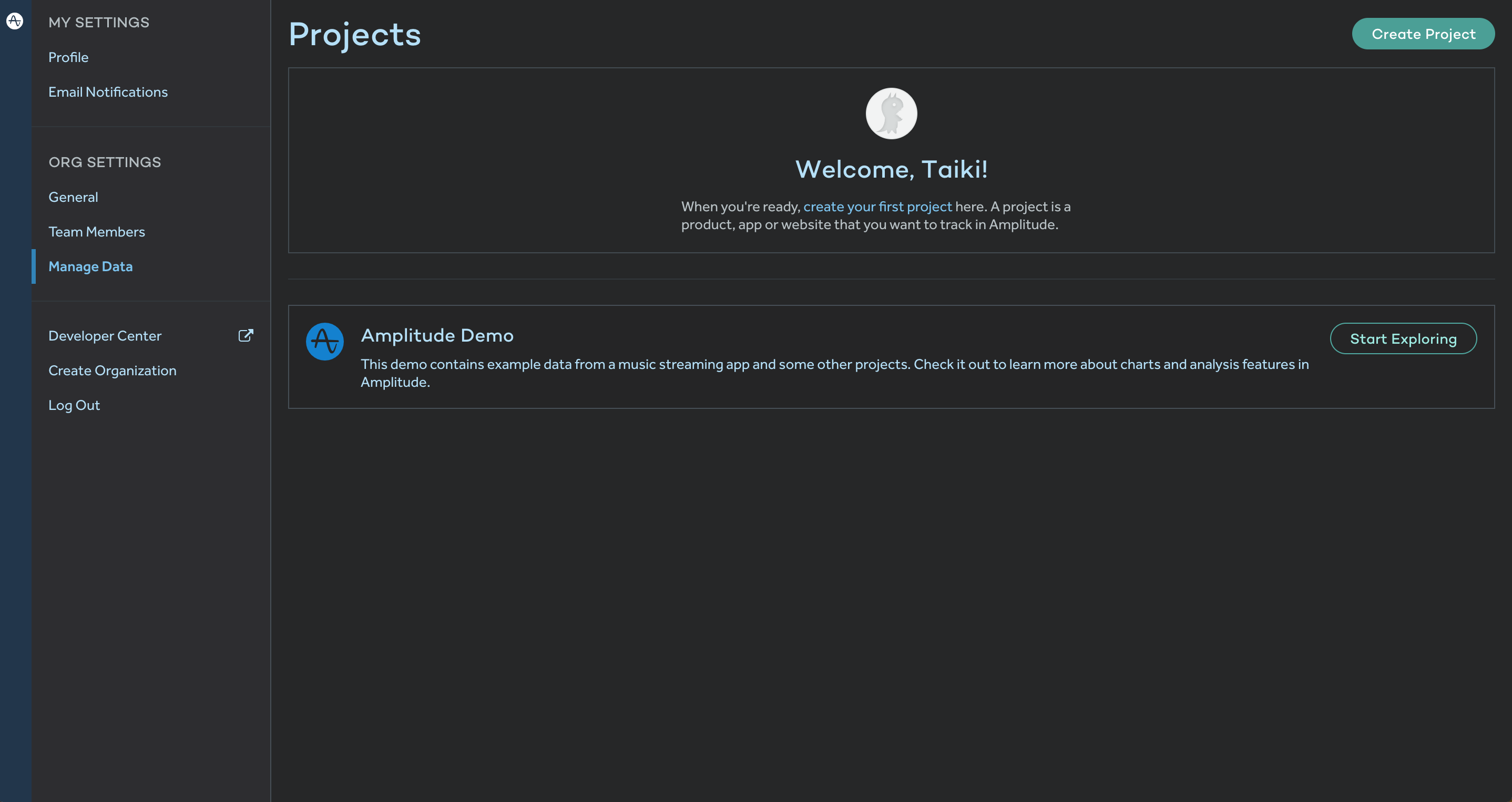Go to General org settings
The width and height of the screenshot is (1512, 802).
click(74, 197)
